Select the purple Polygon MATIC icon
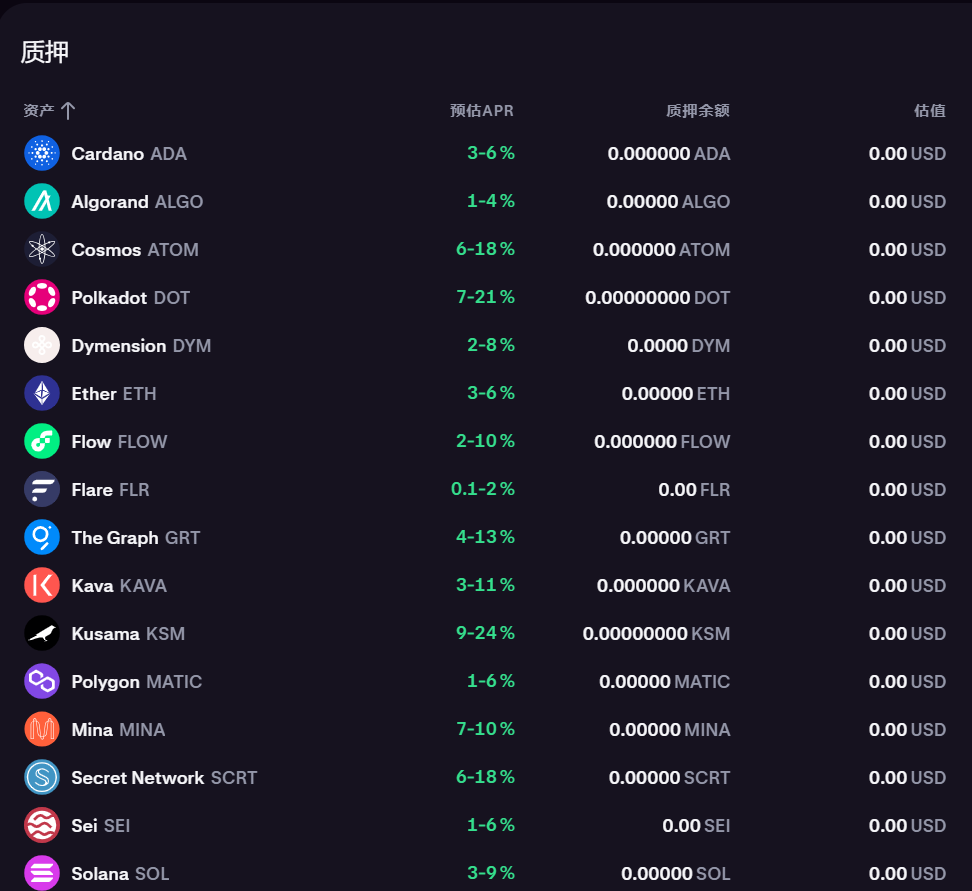Image resolution: width=972 pixels, height=891 pixels. tap(42, 681)
